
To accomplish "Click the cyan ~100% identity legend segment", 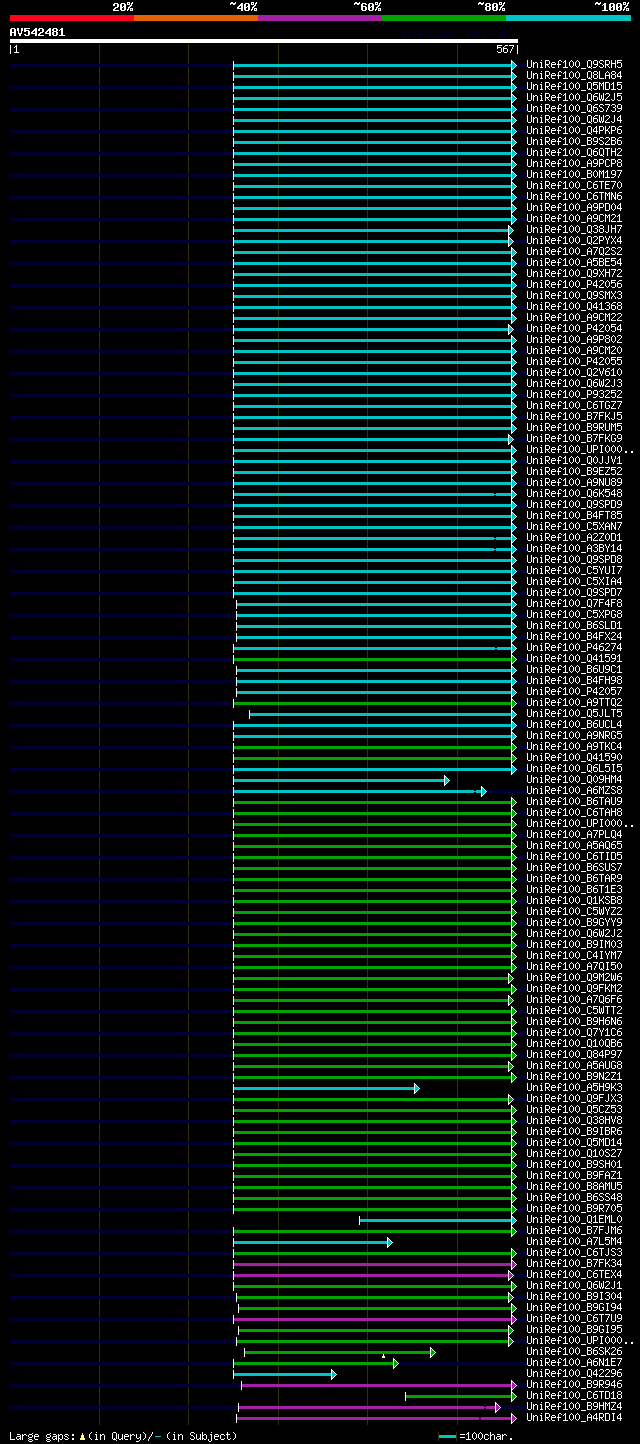I will [x=568, y=18].
